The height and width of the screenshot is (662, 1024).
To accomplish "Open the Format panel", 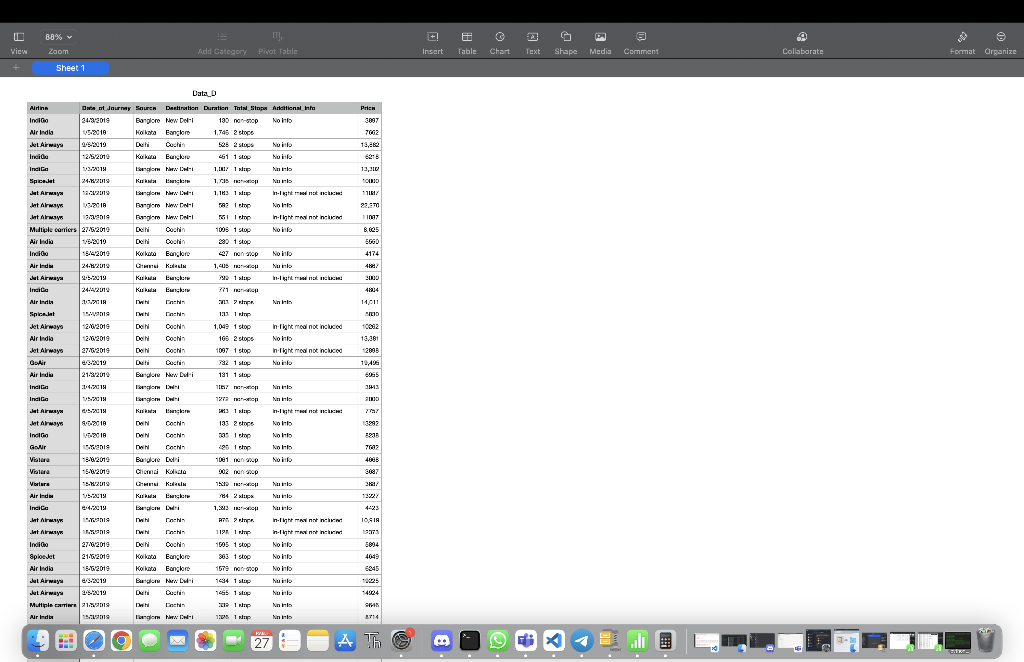I will (x=962, y=40).
